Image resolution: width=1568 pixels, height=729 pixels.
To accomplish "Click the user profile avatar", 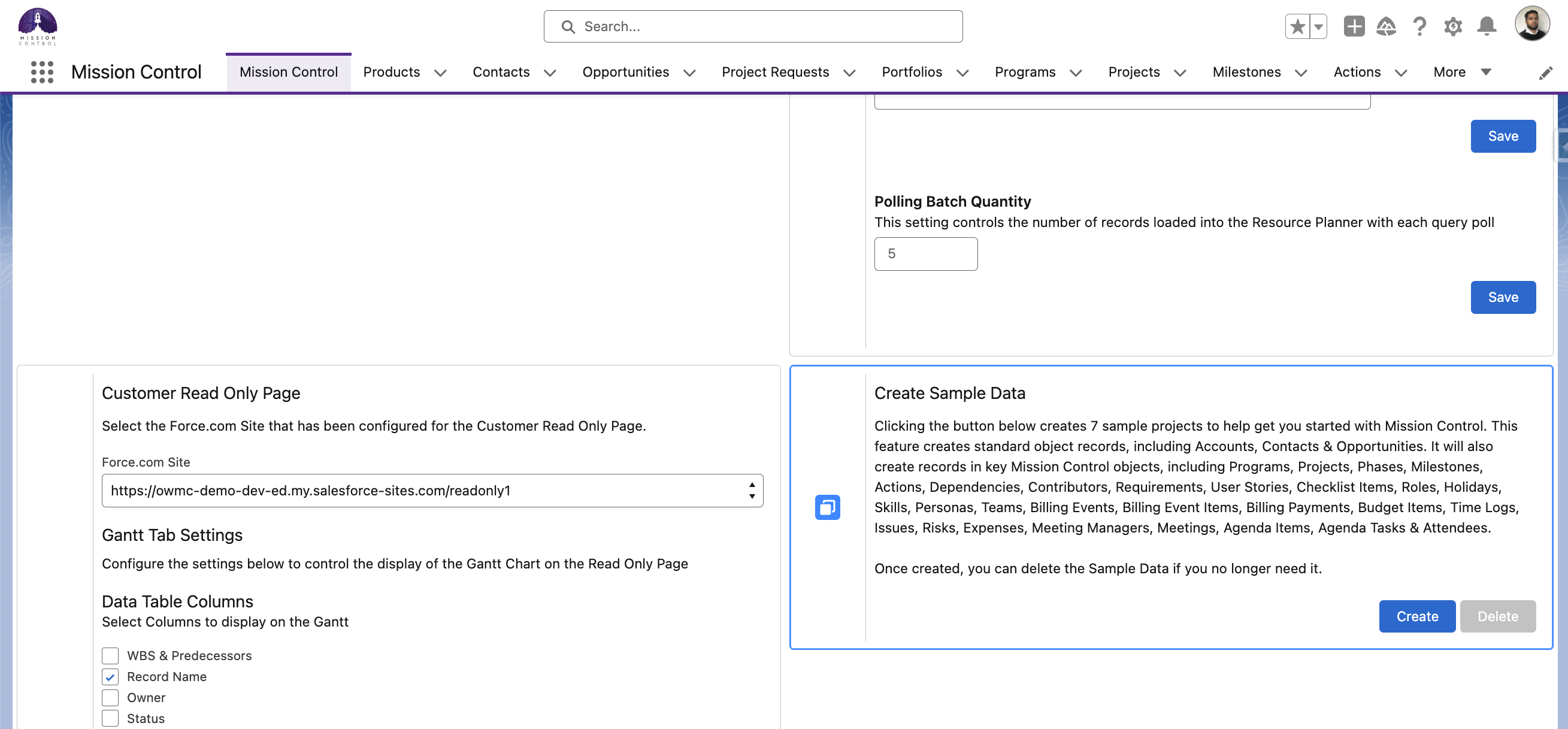I will pyautogui.click(x=1534, y=25).
